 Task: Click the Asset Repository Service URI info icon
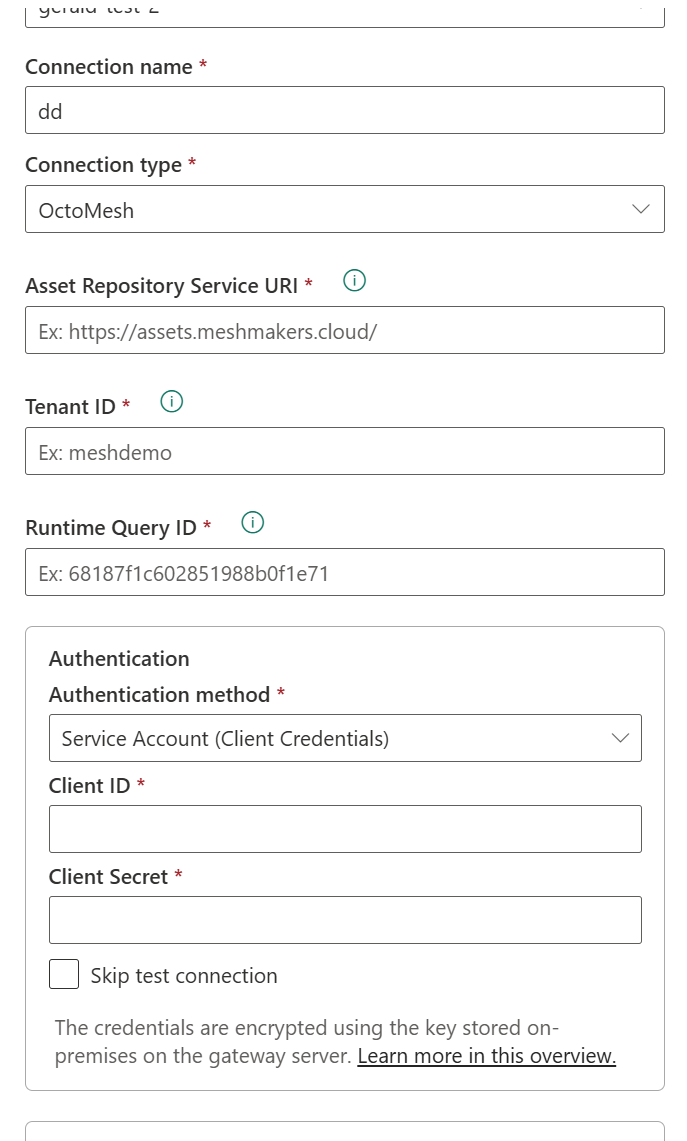pos(354,281)
